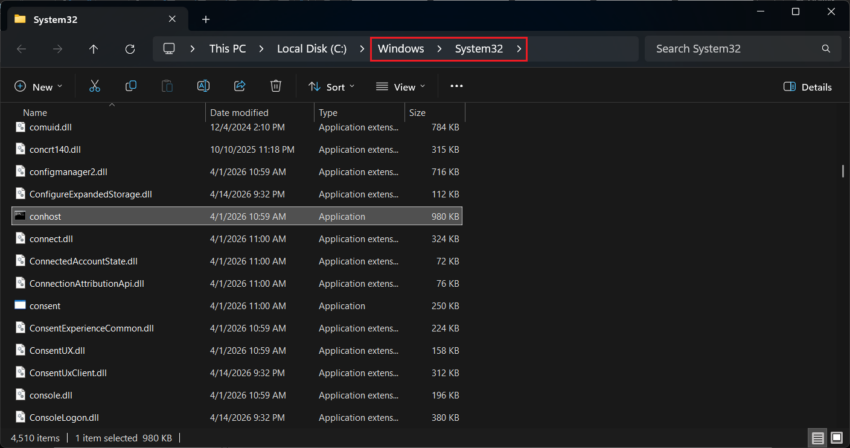
Task: Click the Cut scissors icon
Action: [94, 86]
